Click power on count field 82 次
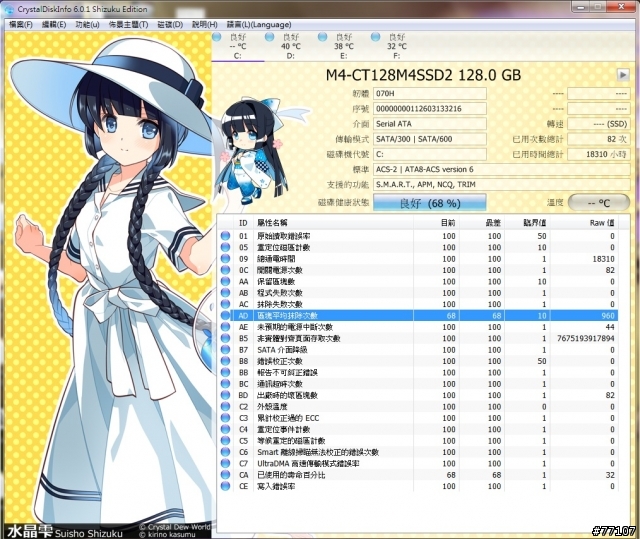 [x=599, y=139]
